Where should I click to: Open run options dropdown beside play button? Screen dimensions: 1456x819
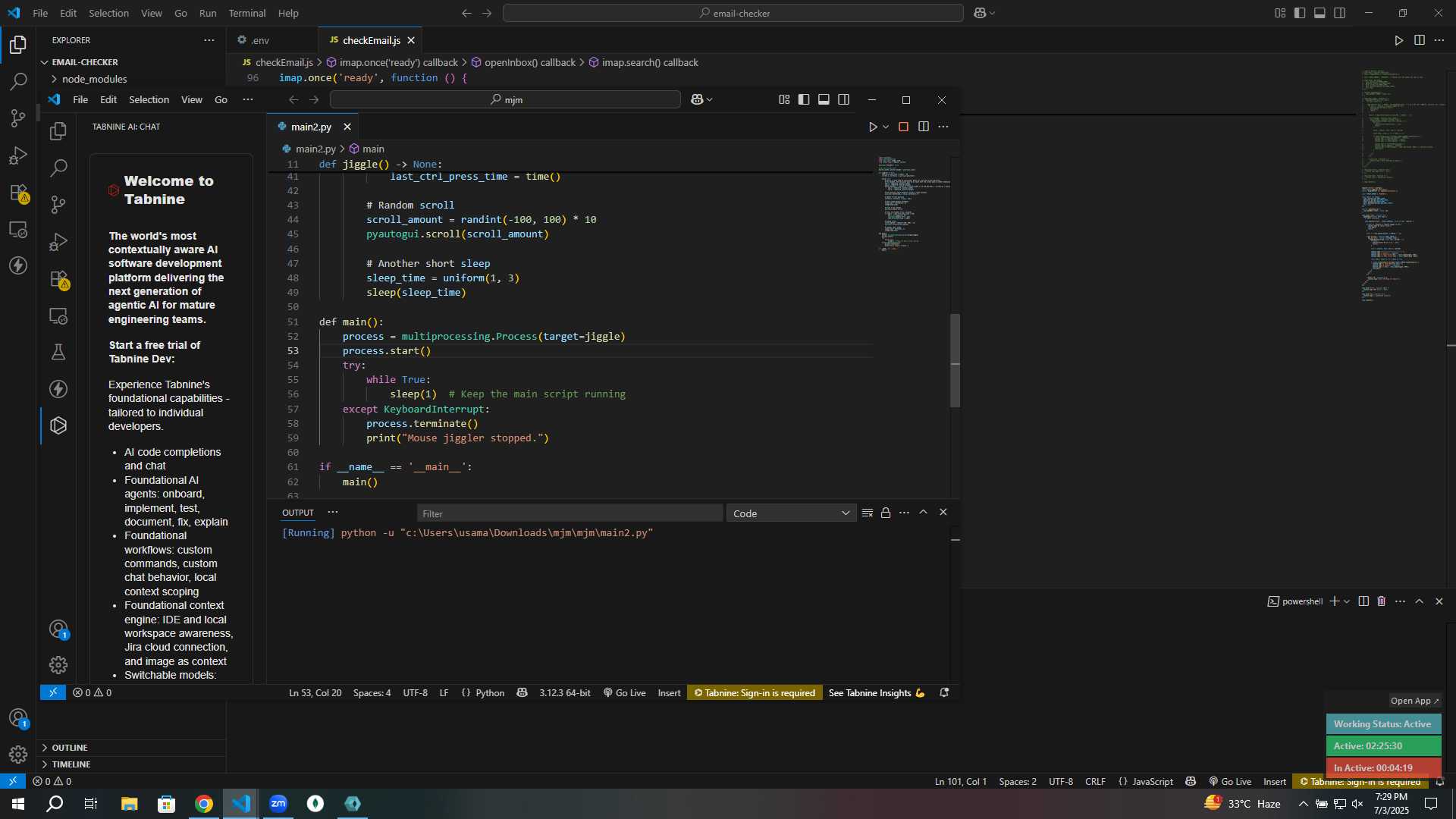pos(886,127)
